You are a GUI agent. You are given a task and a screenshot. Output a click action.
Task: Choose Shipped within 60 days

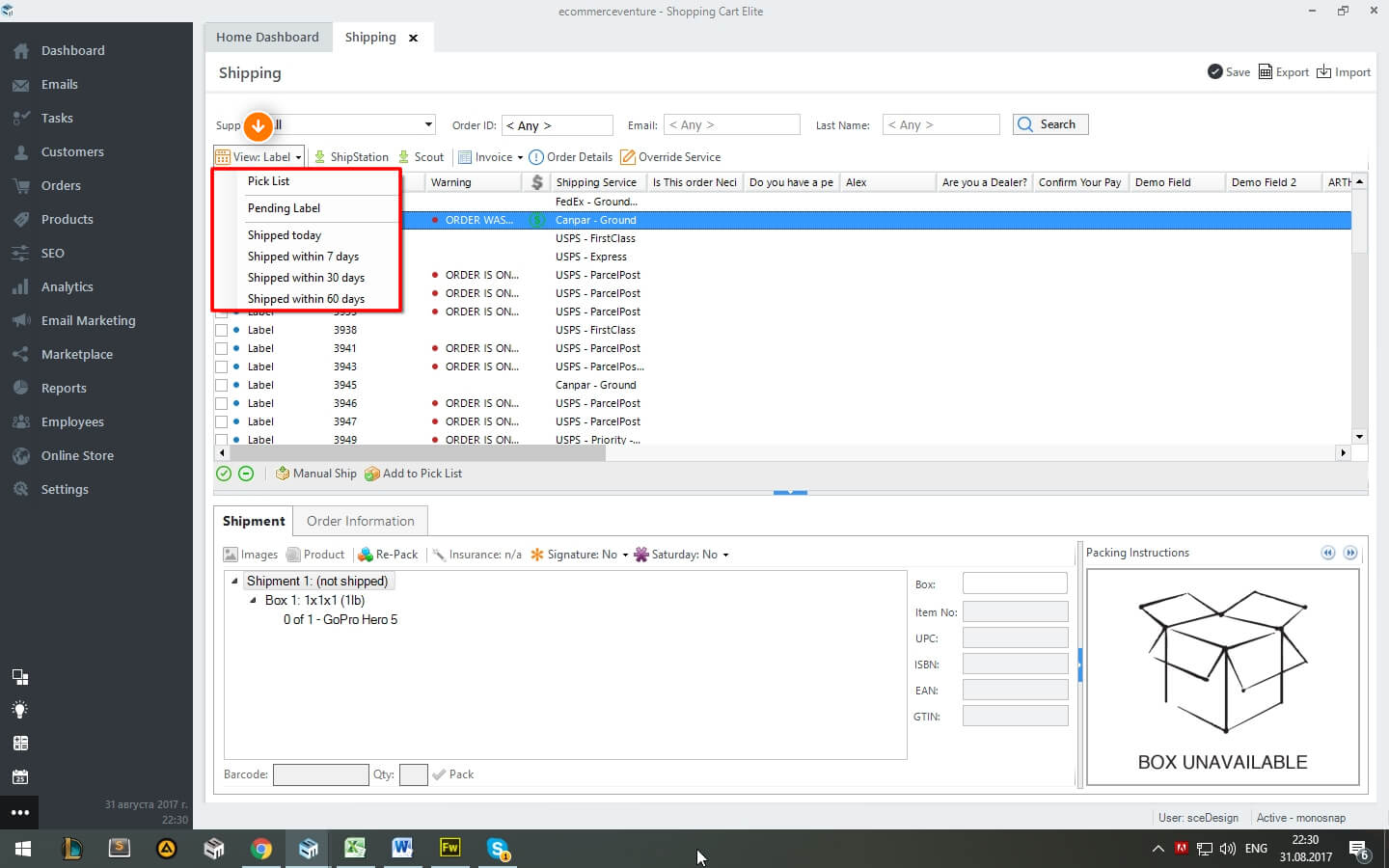click(306, 299)
